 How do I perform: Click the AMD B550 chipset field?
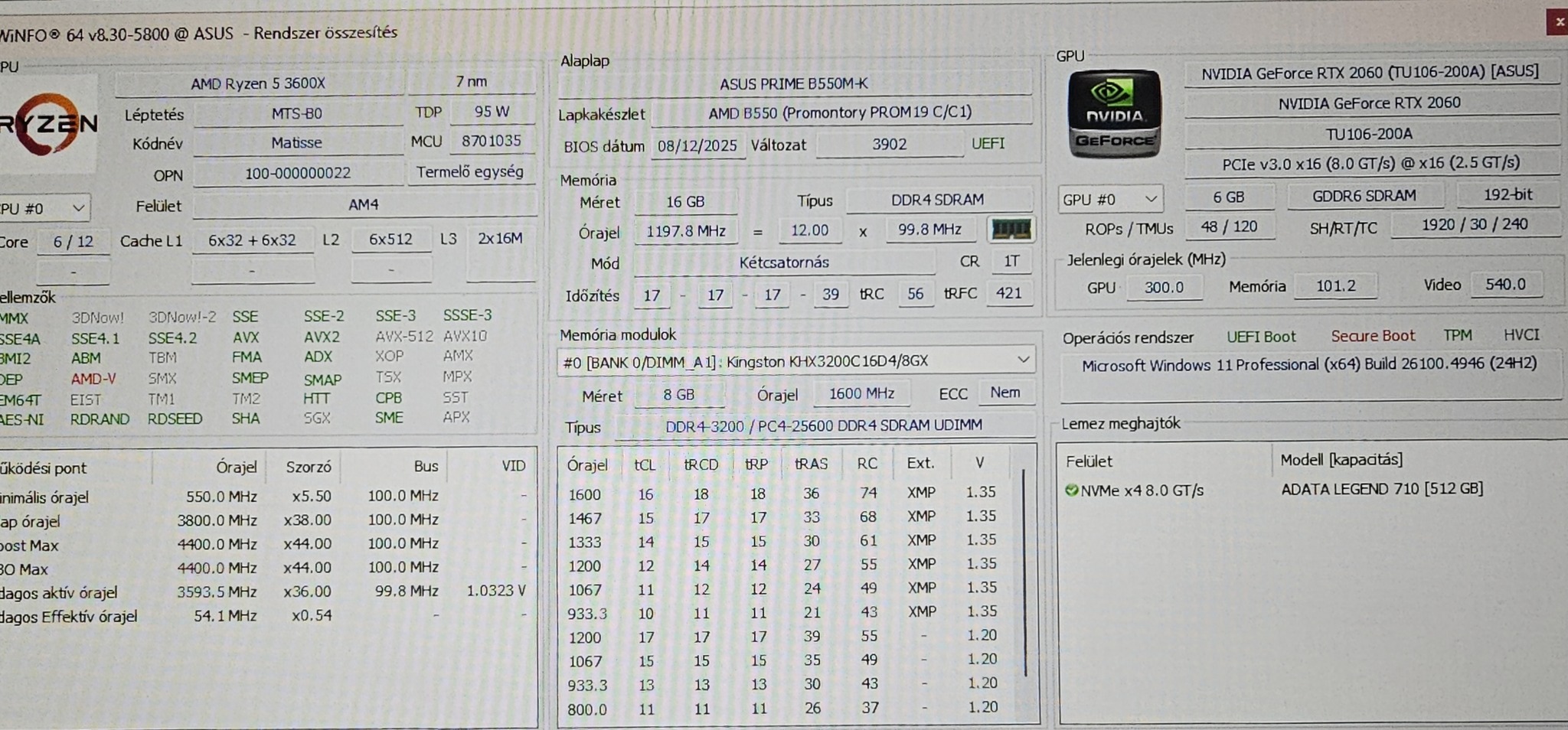click(841, 112)
